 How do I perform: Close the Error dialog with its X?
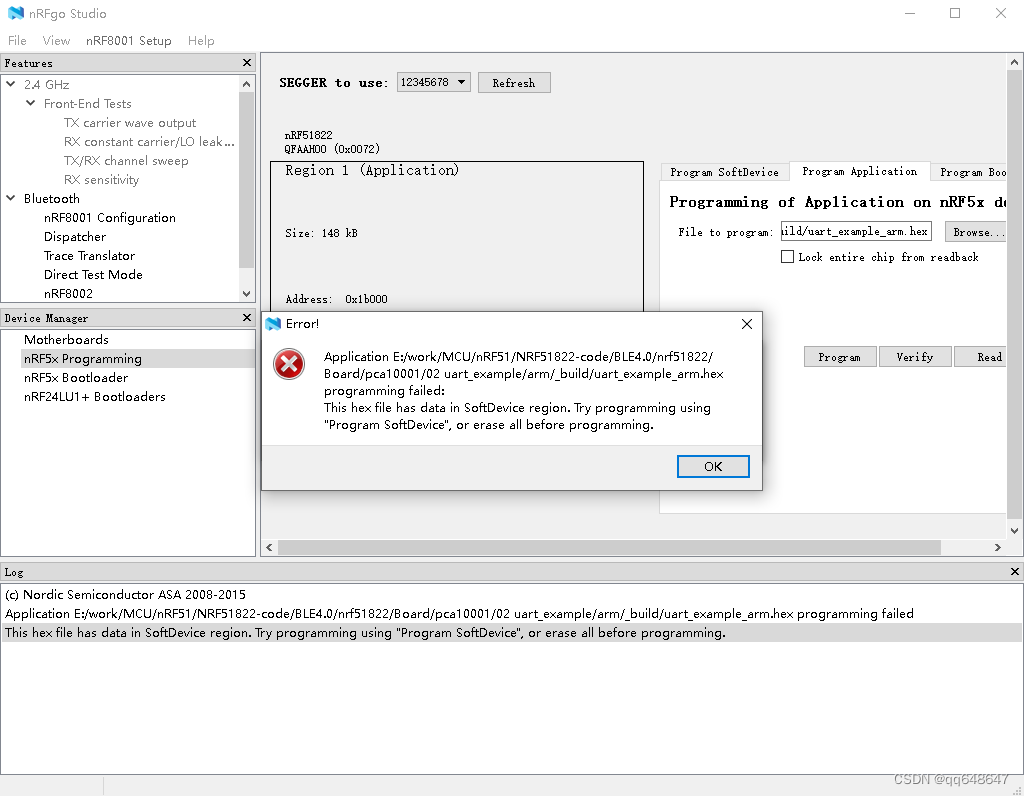747,324
